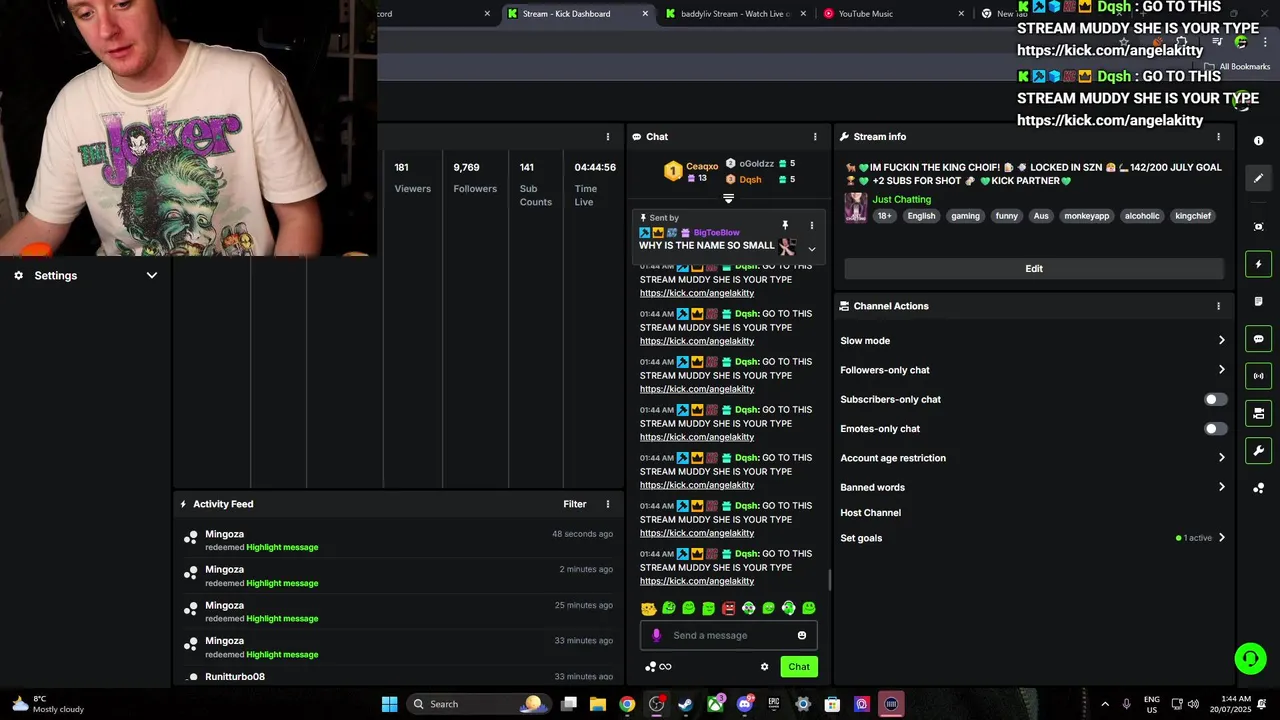Expand the chat leaderboard arrow
Image resolution: width=1280 pixels, height=720 pixels.
pos(728,198)
